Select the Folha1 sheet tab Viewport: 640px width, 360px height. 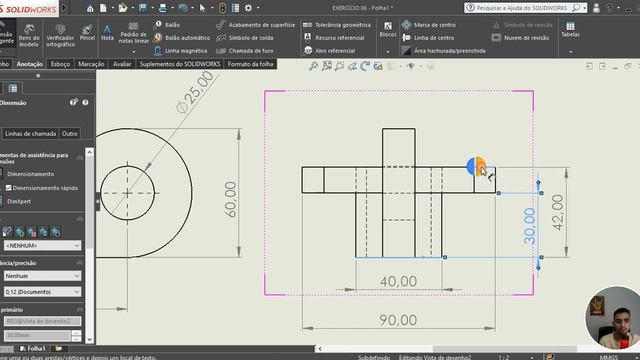tap(33, 349)
